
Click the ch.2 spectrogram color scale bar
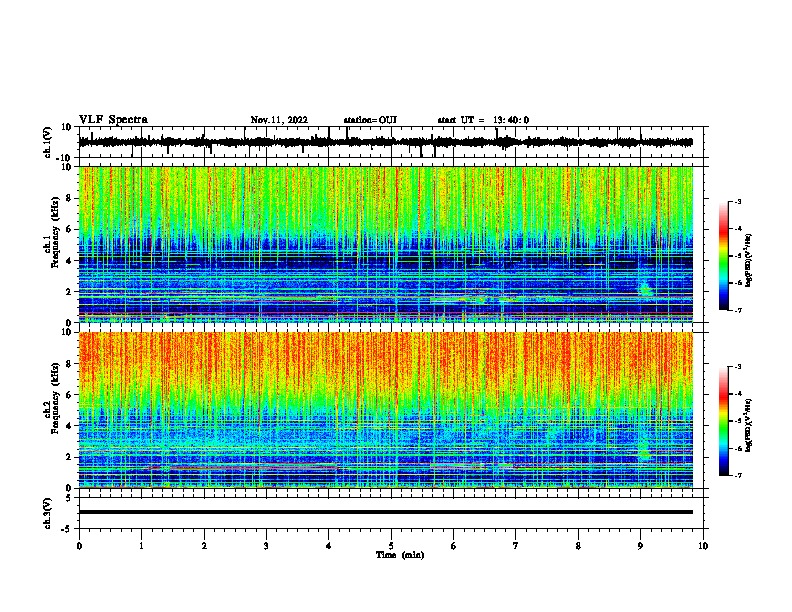pos(724,421)
